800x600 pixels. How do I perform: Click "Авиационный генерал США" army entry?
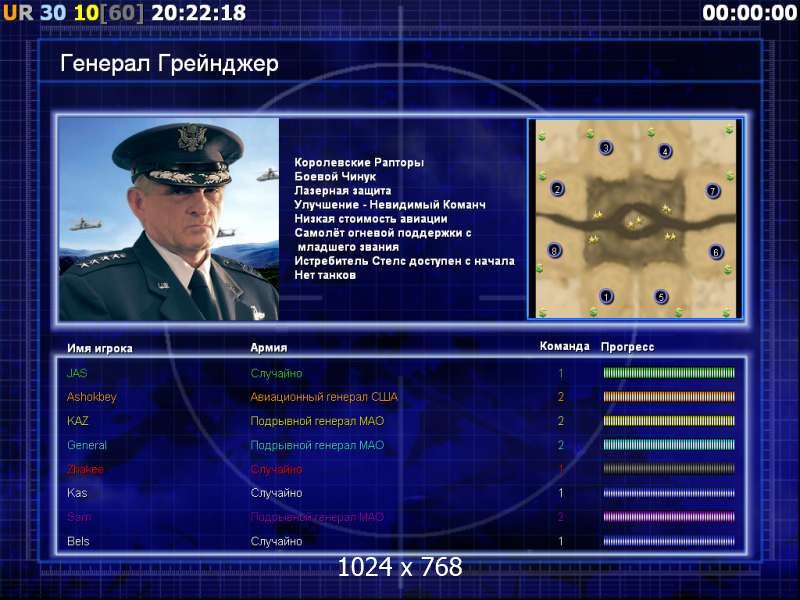(324, 397)
